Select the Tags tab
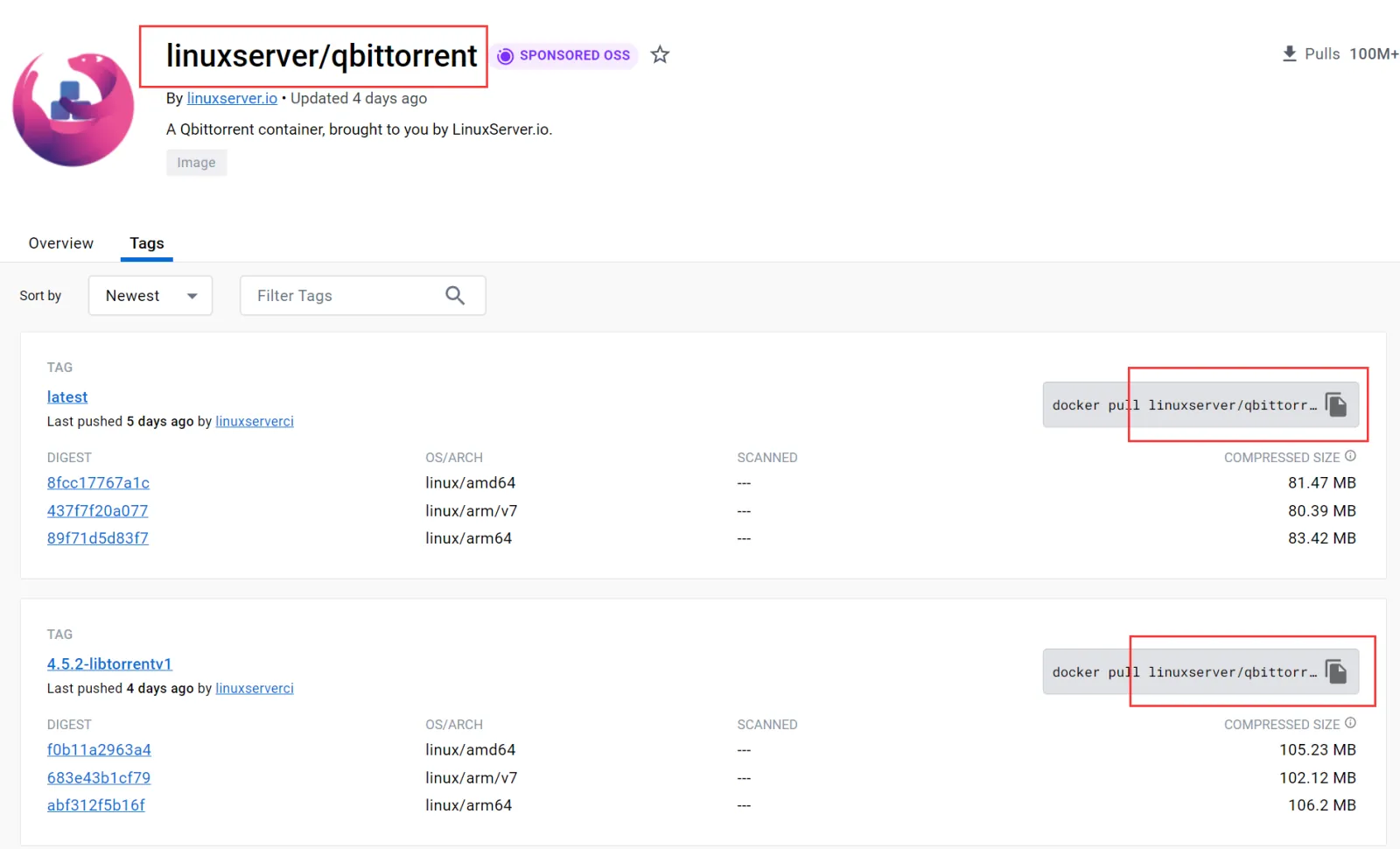 click(x=147, y=243)
